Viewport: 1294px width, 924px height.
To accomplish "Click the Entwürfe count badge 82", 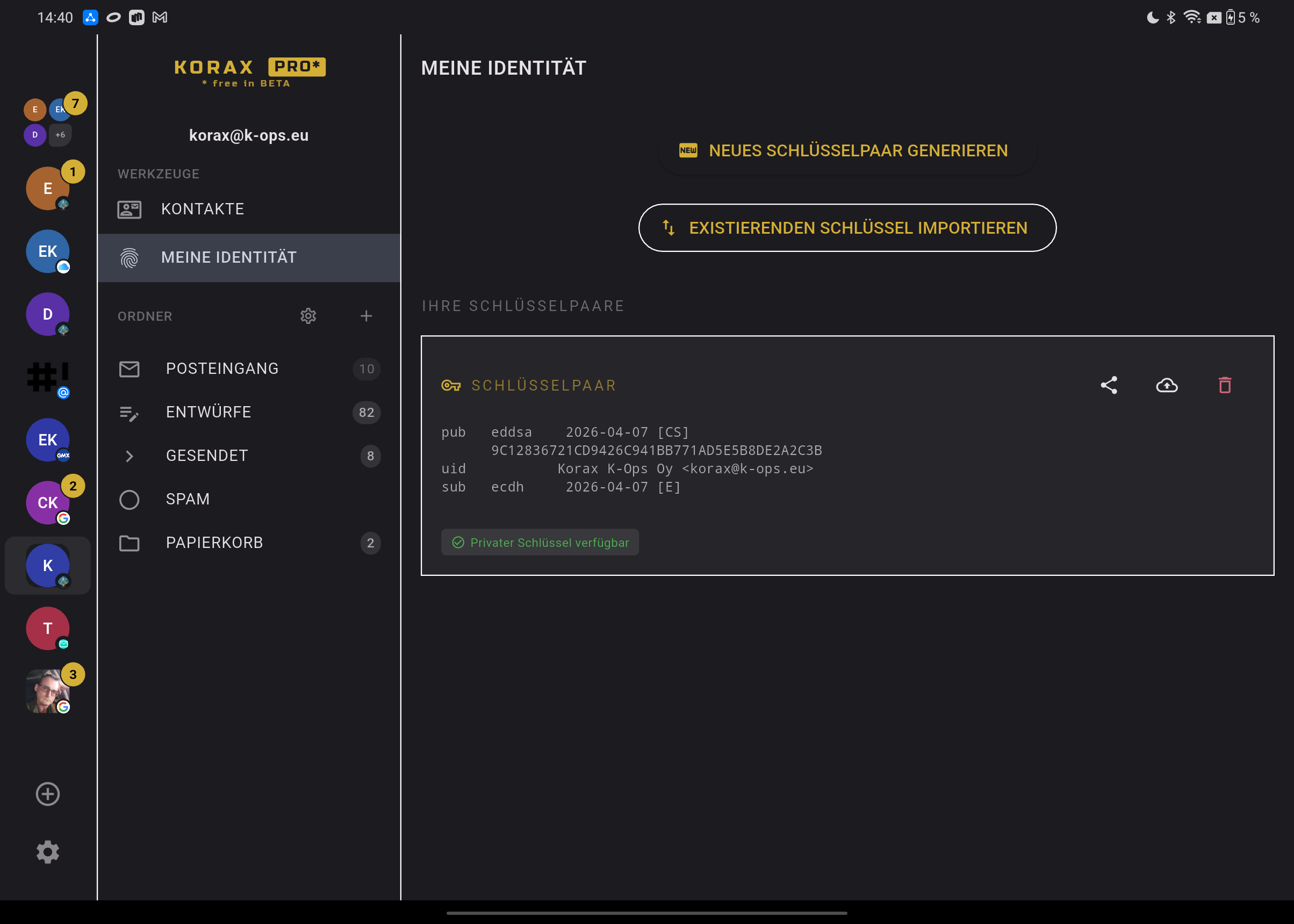I will 366,413.
